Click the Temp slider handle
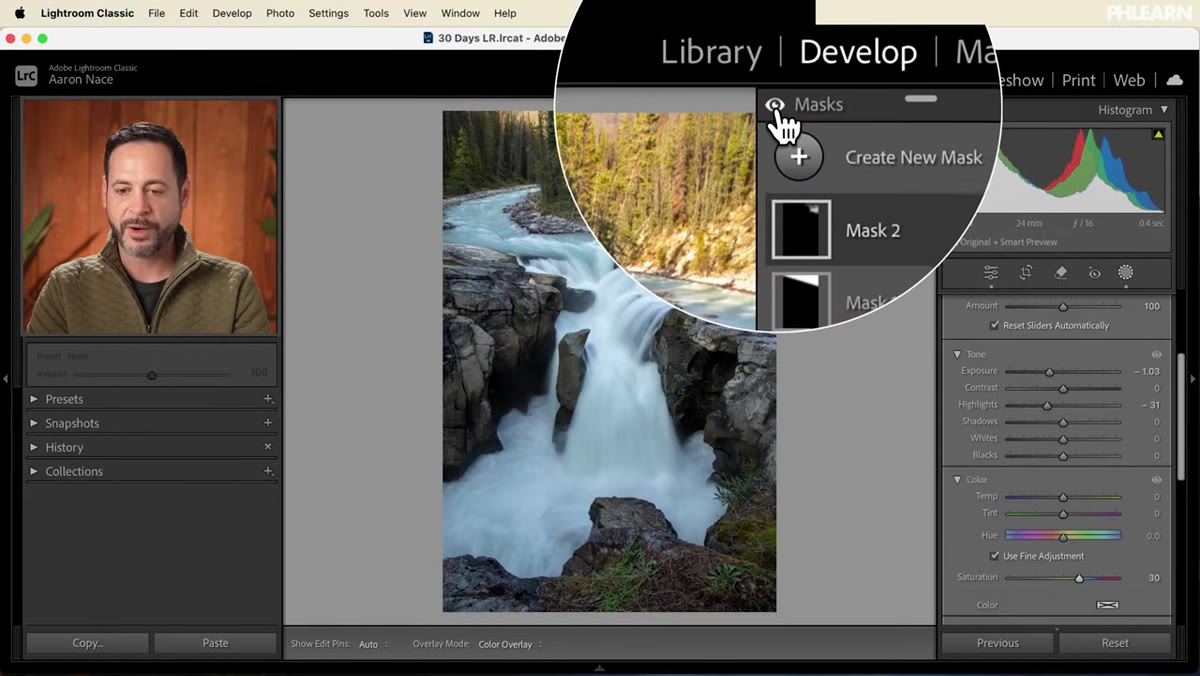The image size is (1200, 676). point(1063,497)
